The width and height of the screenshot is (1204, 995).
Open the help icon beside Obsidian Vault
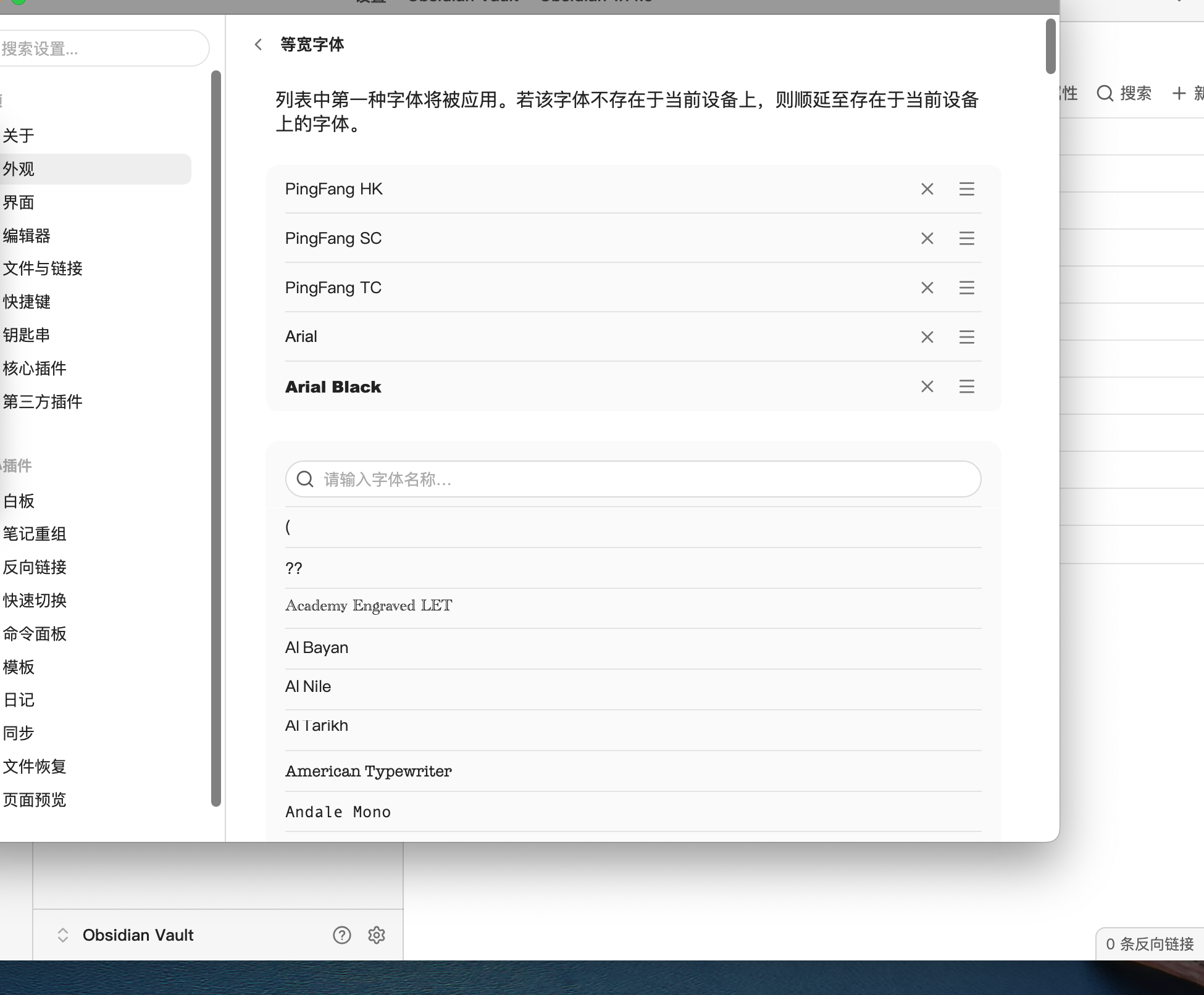341,935
